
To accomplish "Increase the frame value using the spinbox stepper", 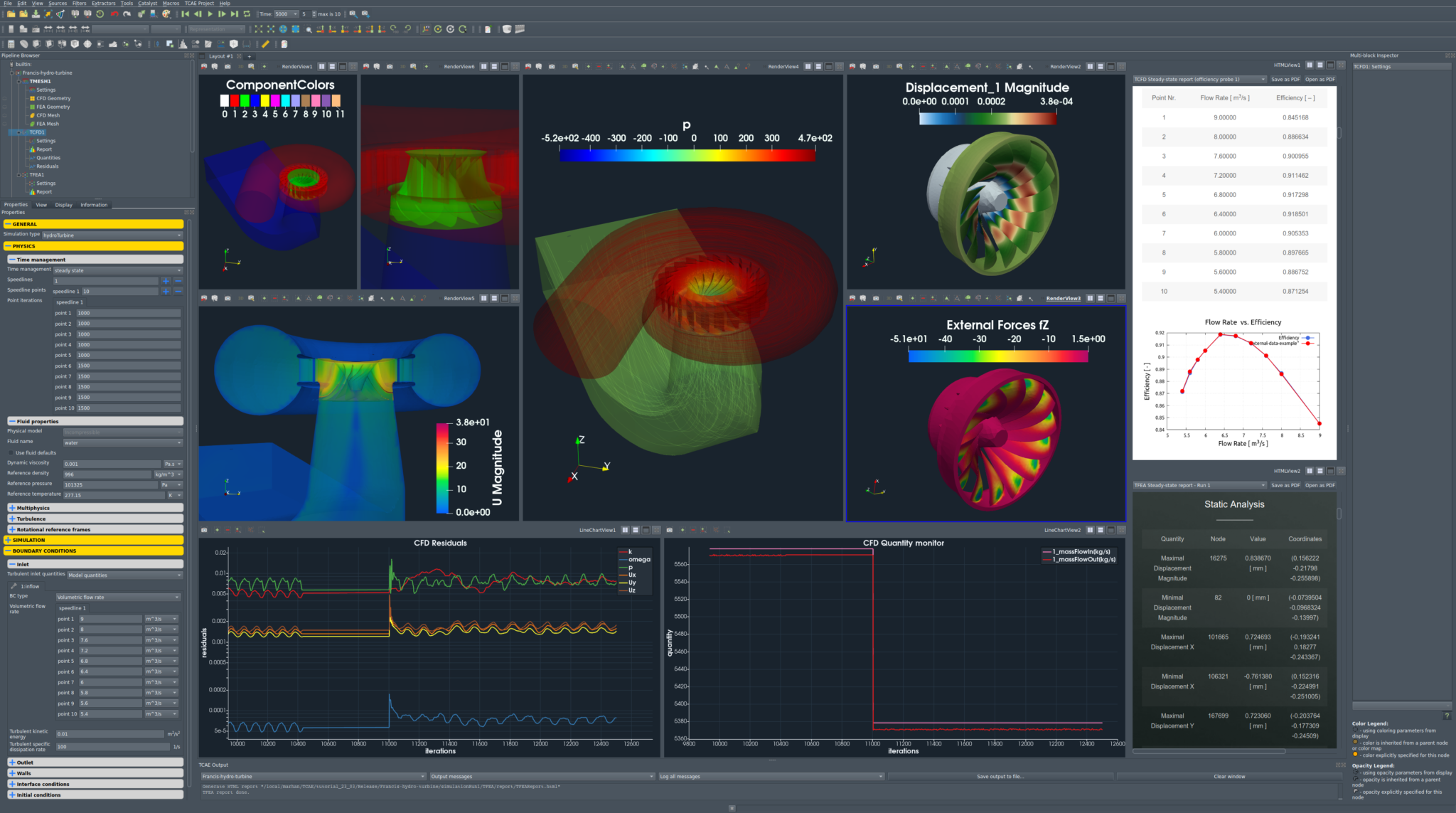I will (x=314, y=11).
